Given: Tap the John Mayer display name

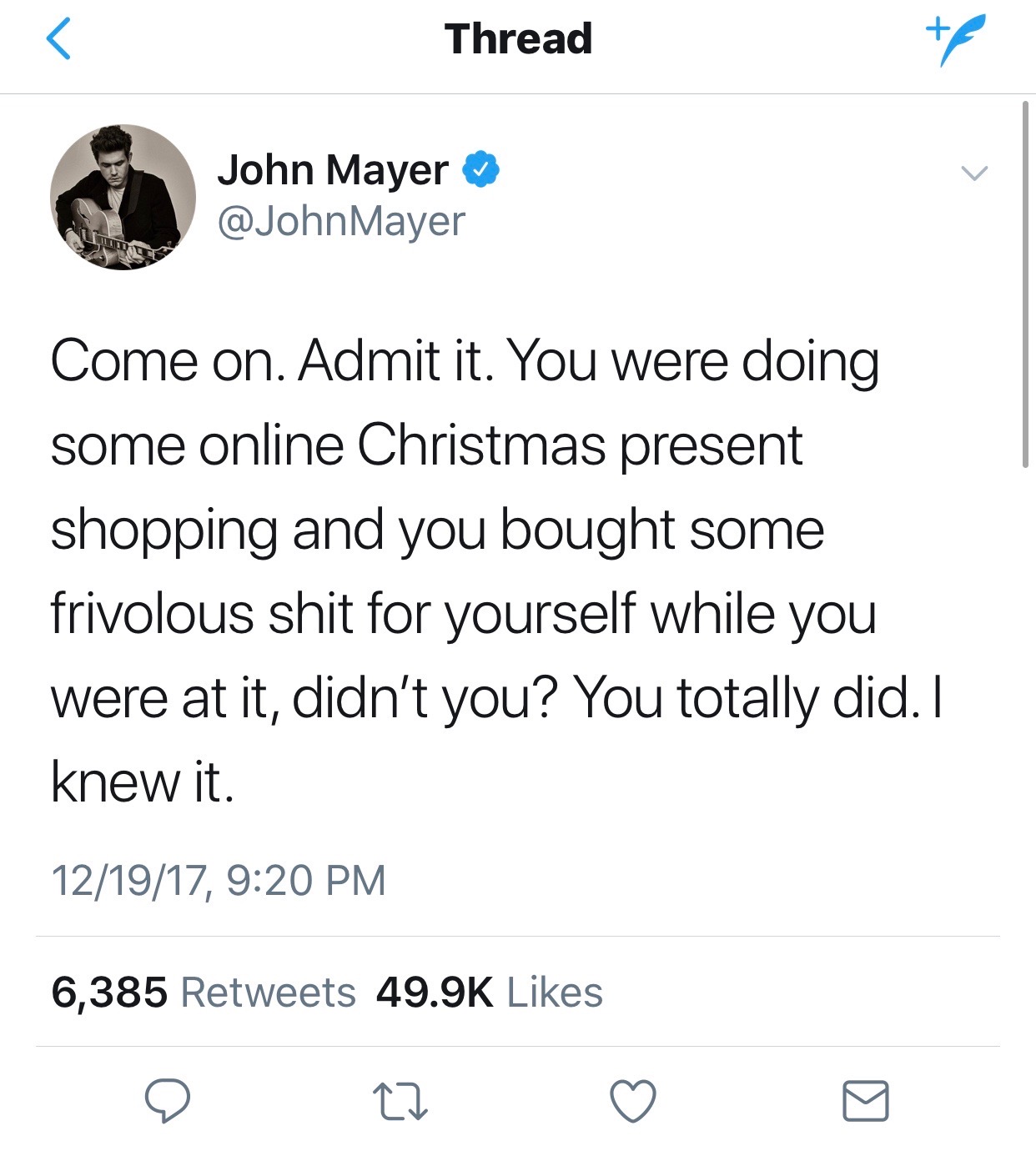Looking at the screenshot, I should click(x=333, y=170).
